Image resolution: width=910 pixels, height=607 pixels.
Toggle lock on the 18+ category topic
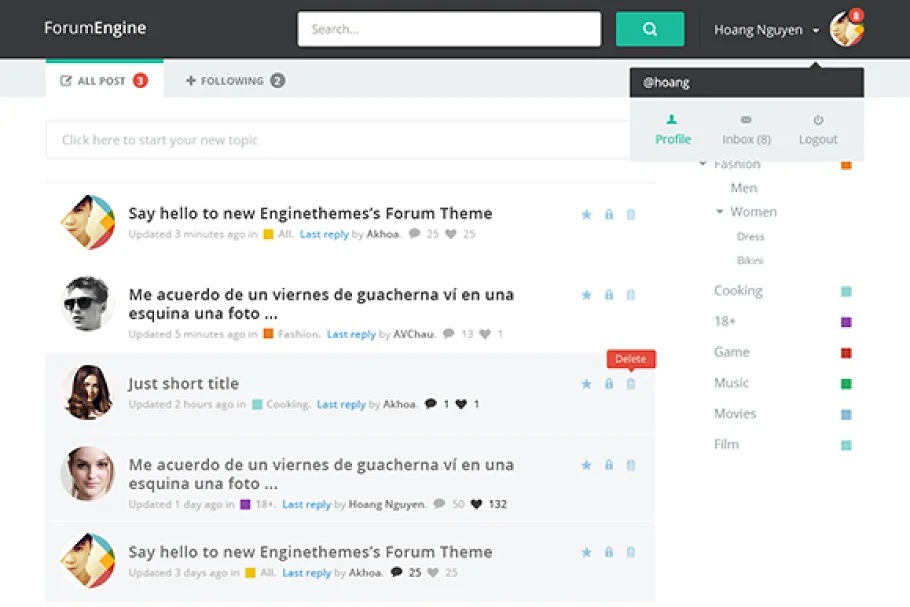(x=609, y=465)
